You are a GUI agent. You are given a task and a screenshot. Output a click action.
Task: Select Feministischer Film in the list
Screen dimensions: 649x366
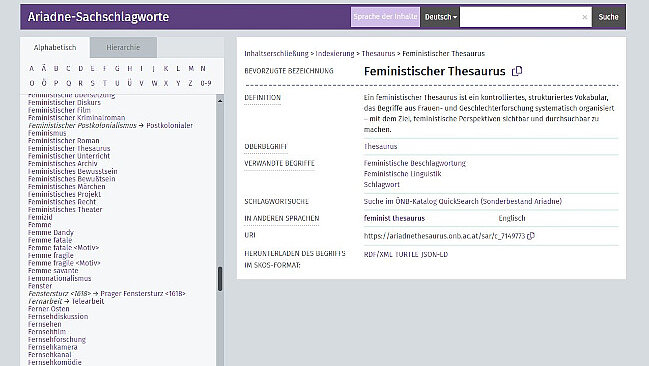[59, 110]
